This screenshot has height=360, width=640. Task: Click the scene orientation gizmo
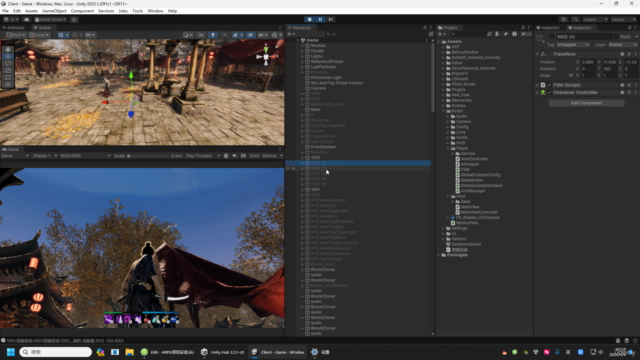266,57
